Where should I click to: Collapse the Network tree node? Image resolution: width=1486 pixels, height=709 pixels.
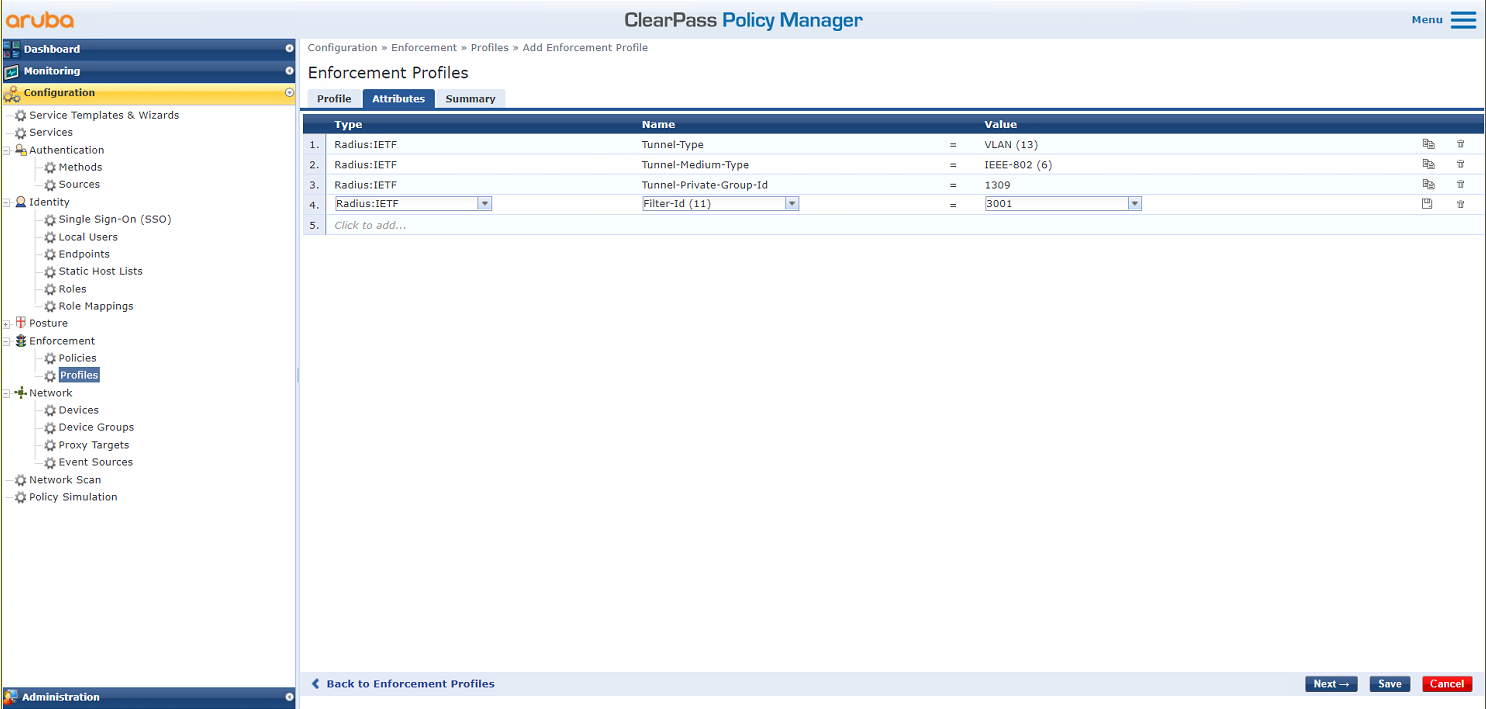(x=7, y=393)
